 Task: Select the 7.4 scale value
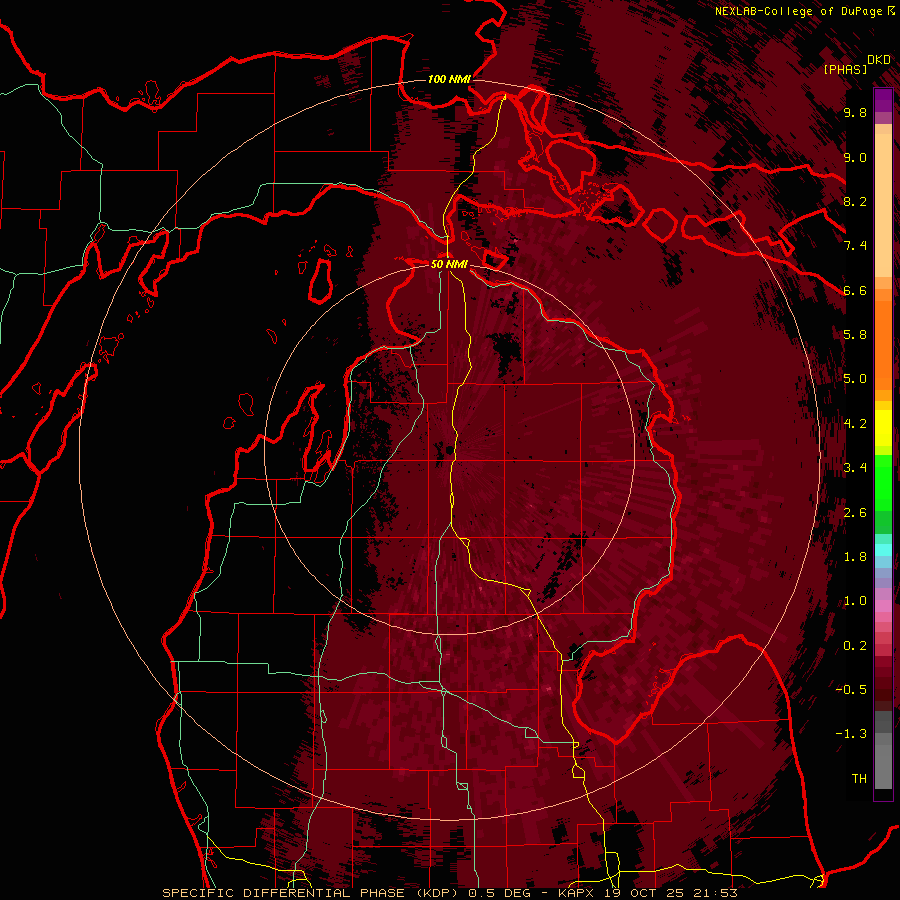click(855, 246)
